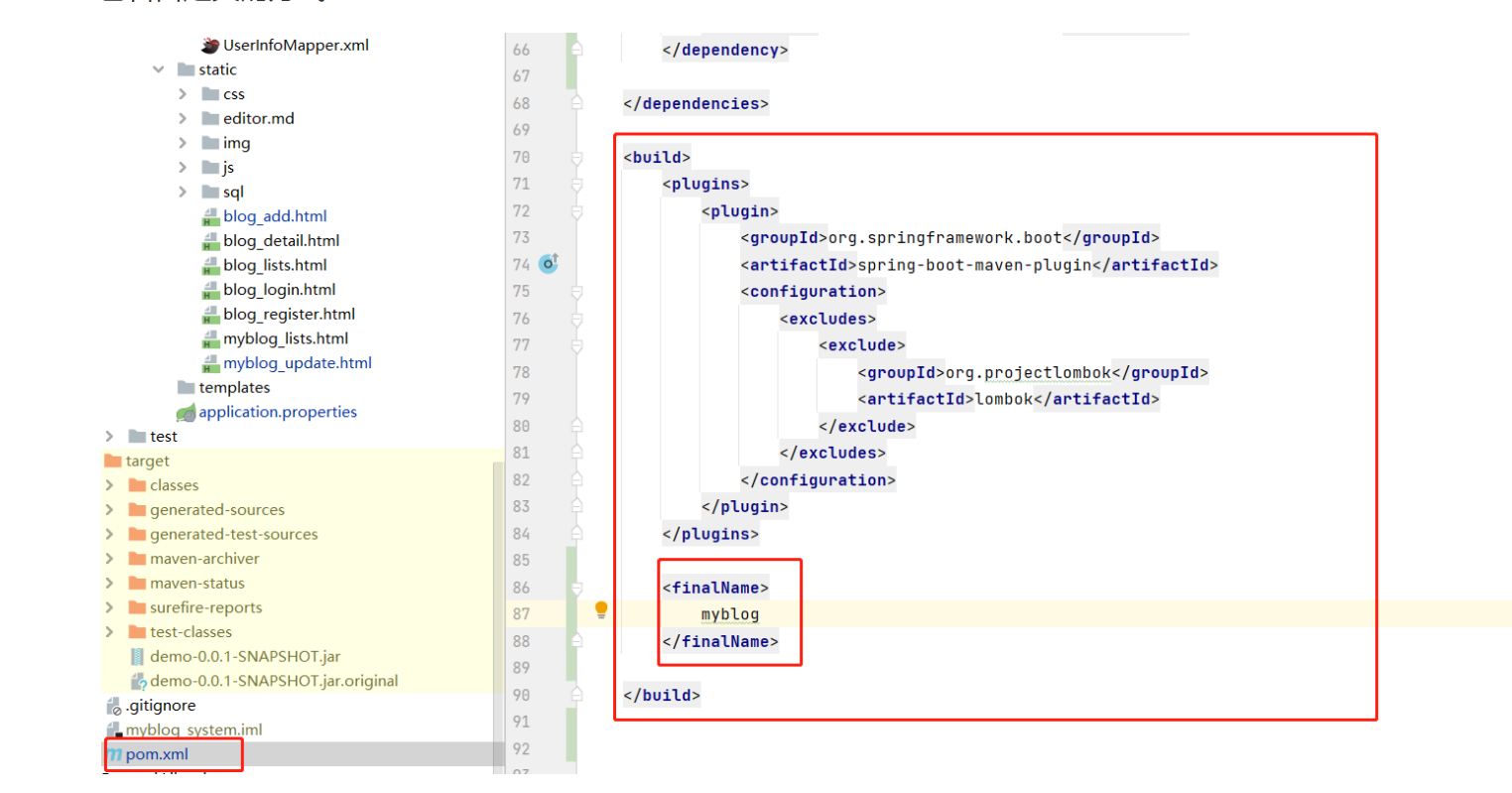Image resolution: width=1512 pixels, height=793 pixels.
Task: Click the org.projectlombok groupId text
Action: pyautogui.click(x=1028, y=373)
